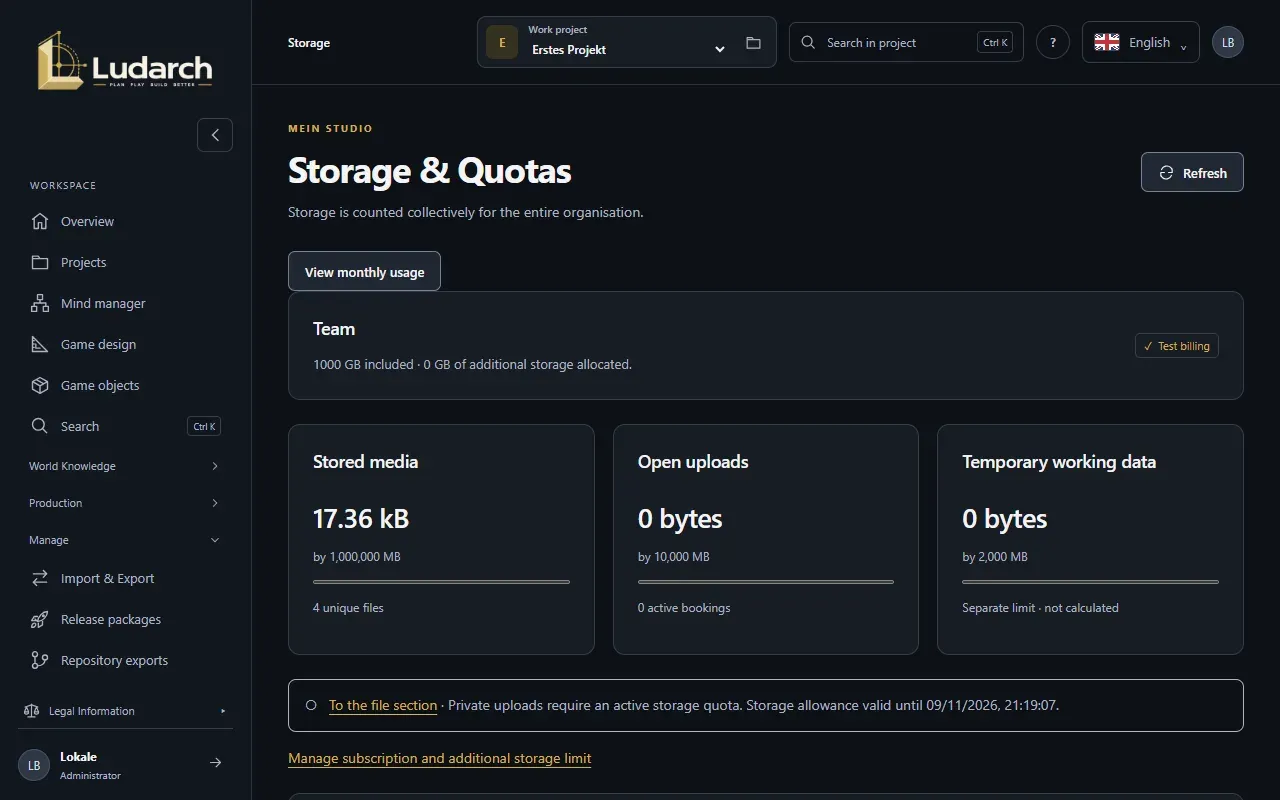Open Manage subscription and additional storage limit
The width and height of the screenshot is (1280, 800).
click(440, 758)
